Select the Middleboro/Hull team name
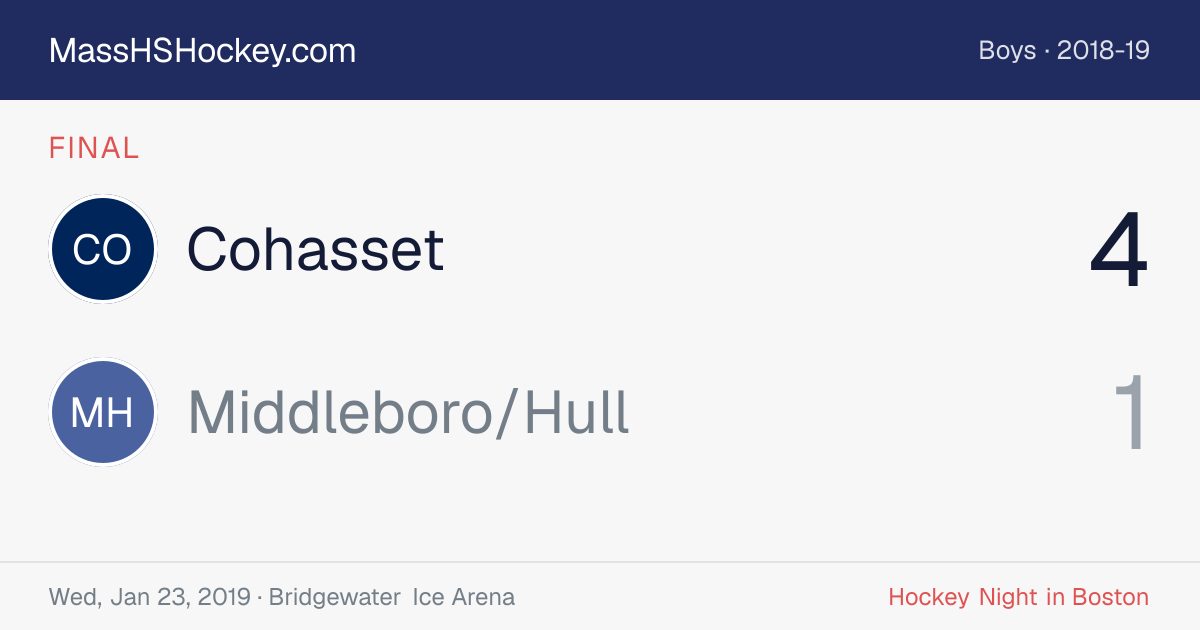Screen dimensions: 1200x630 pos(408,413)
